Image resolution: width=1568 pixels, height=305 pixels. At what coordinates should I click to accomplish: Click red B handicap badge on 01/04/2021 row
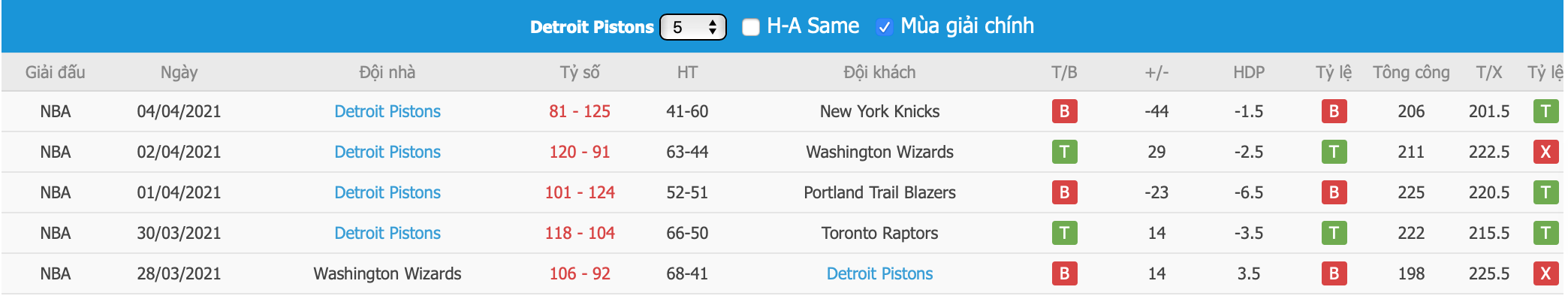(1333, 192)
